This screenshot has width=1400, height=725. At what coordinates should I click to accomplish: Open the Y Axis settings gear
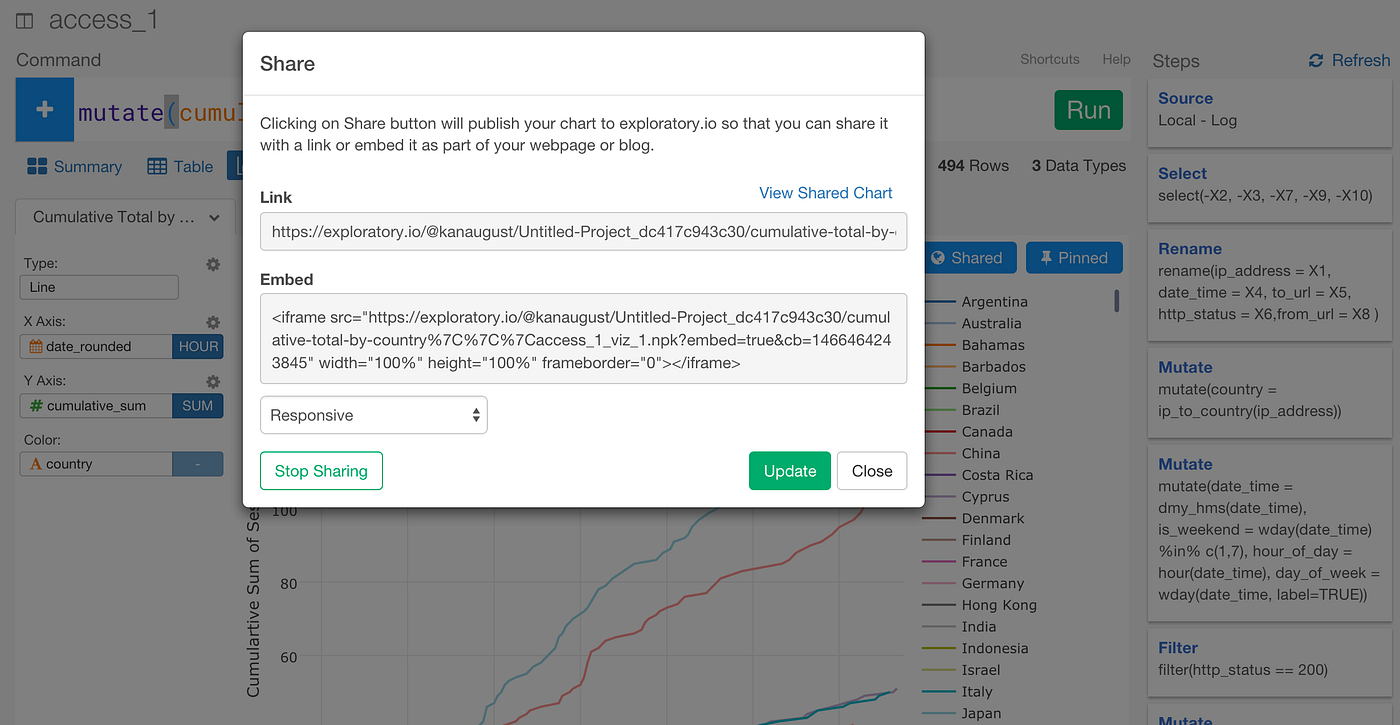(x=212, y=381)
